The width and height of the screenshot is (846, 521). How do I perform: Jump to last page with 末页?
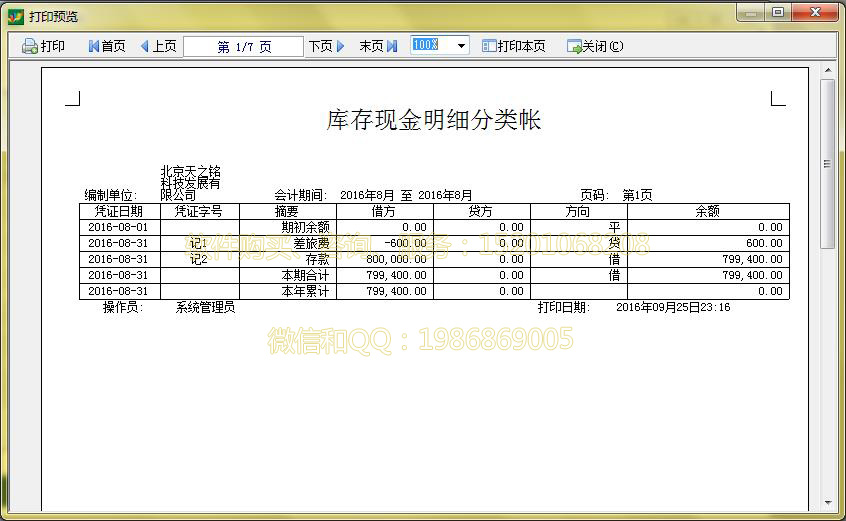(378, 46)
